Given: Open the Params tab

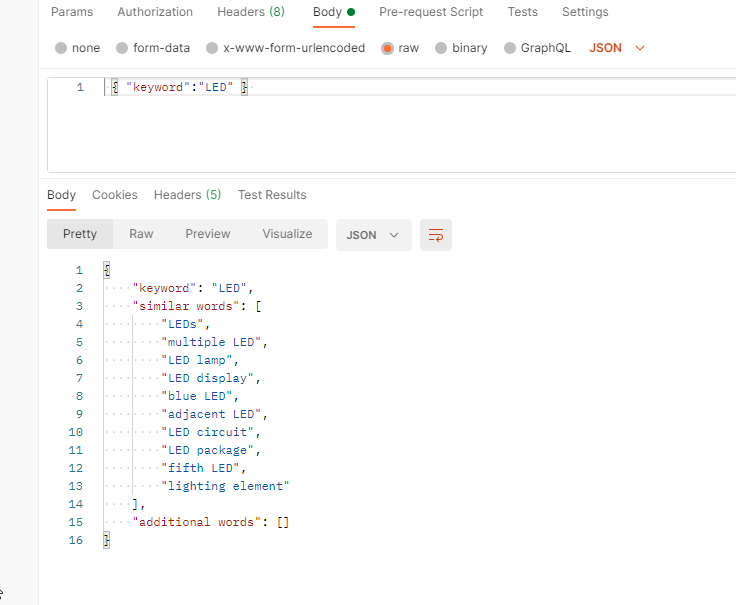Looking at the screenshot, I should (x=72, y=12).
